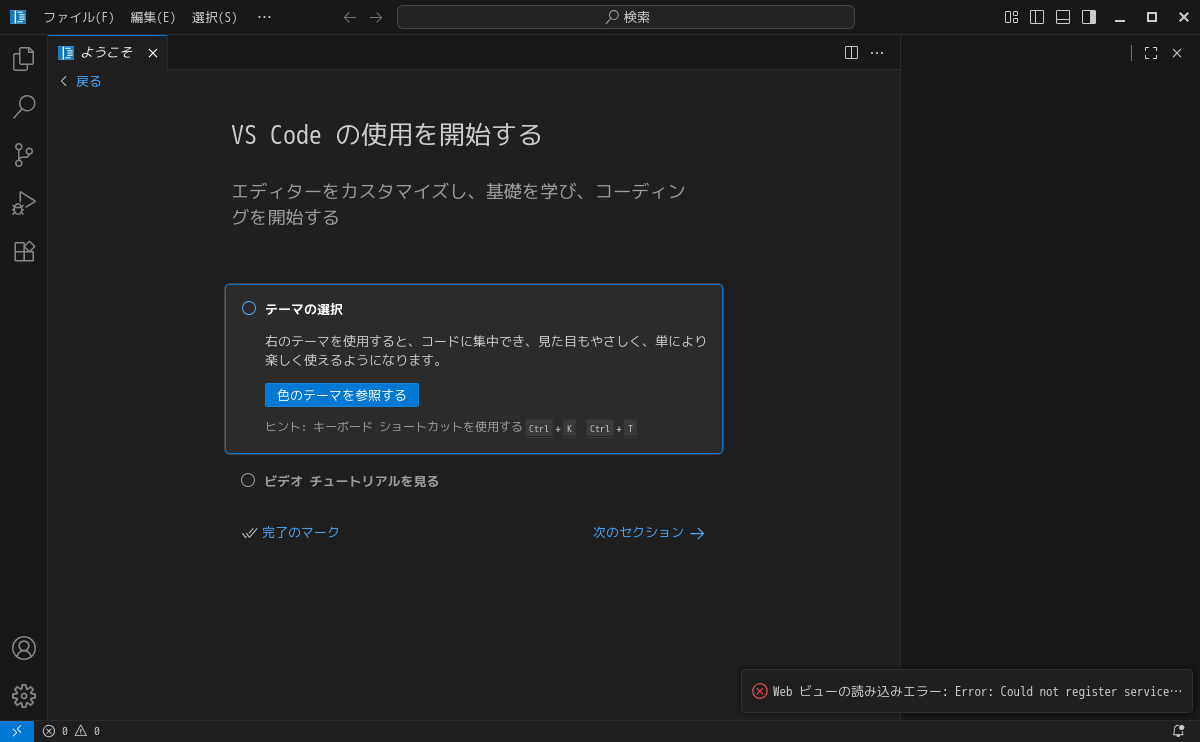Expand the menu bar overflow ellipsis
This screenshot has height=742, width=1200.
[264, 17]
